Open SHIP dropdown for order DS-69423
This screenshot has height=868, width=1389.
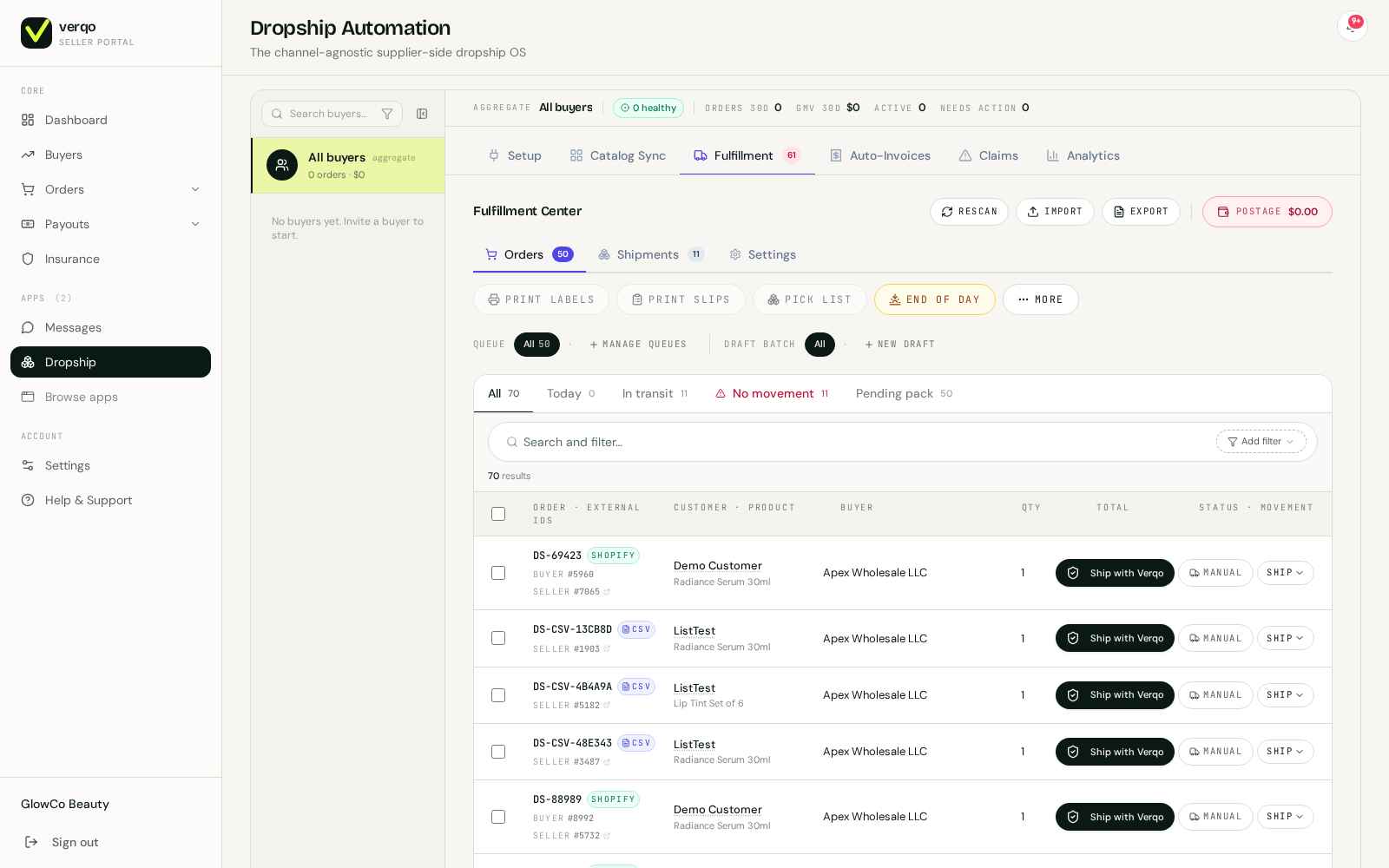click(x=1285, y=573)
